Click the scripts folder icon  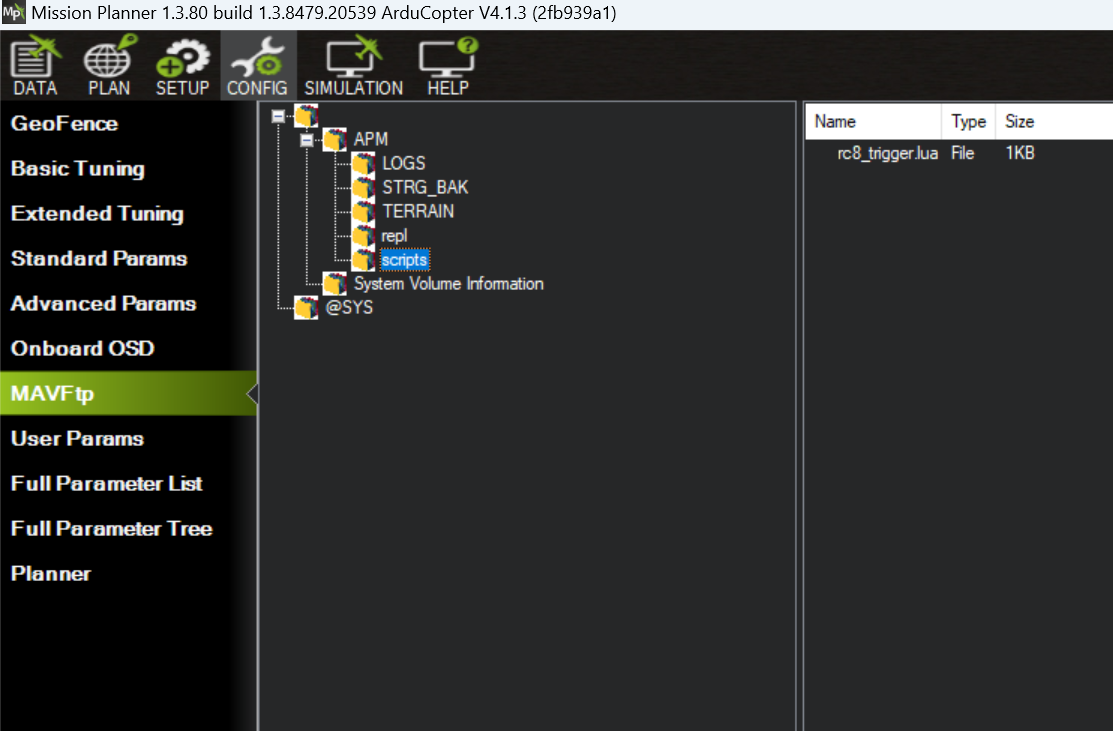[x=363, y=260]
